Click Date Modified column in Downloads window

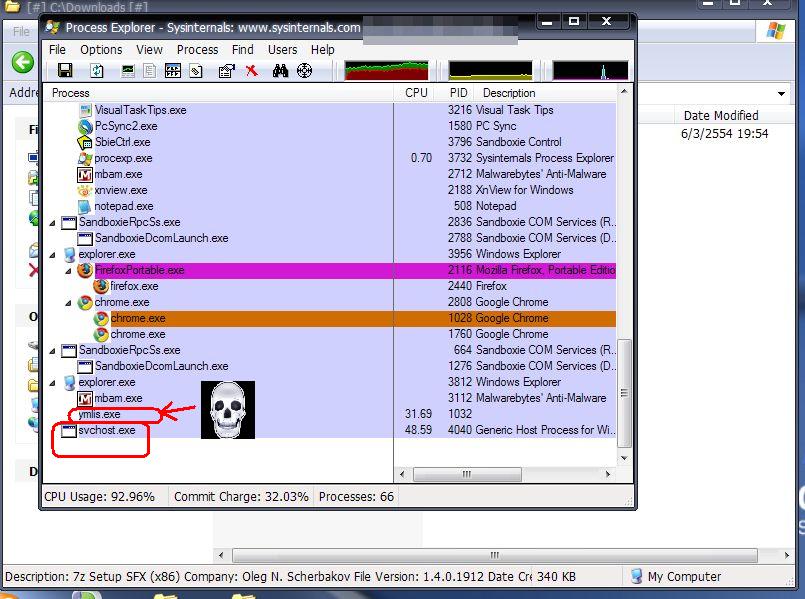pyautogui.click(x=721, y=115)
